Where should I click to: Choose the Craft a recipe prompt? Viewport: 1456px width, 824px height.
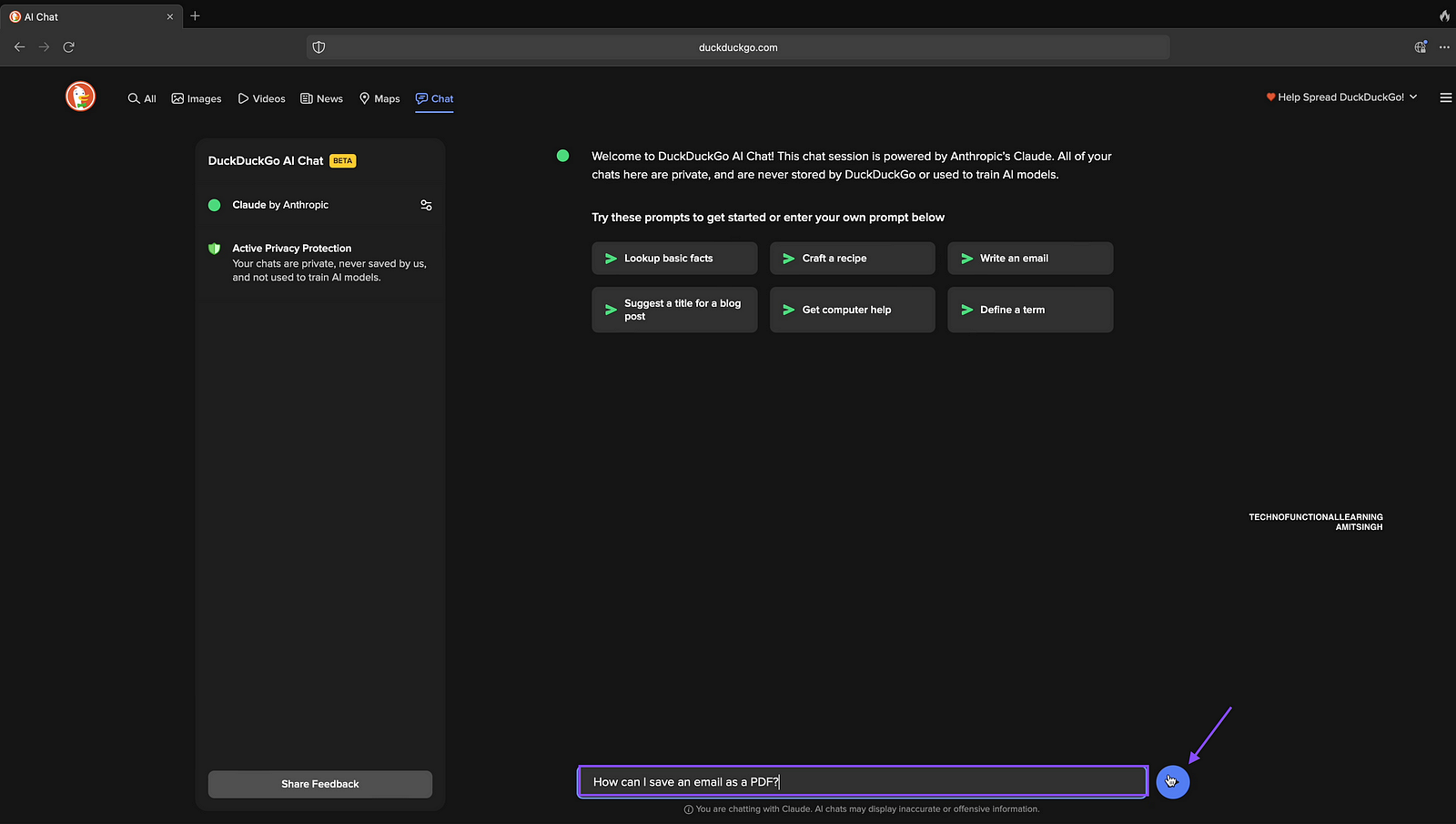pyautogui.click(x=852, y=259)
